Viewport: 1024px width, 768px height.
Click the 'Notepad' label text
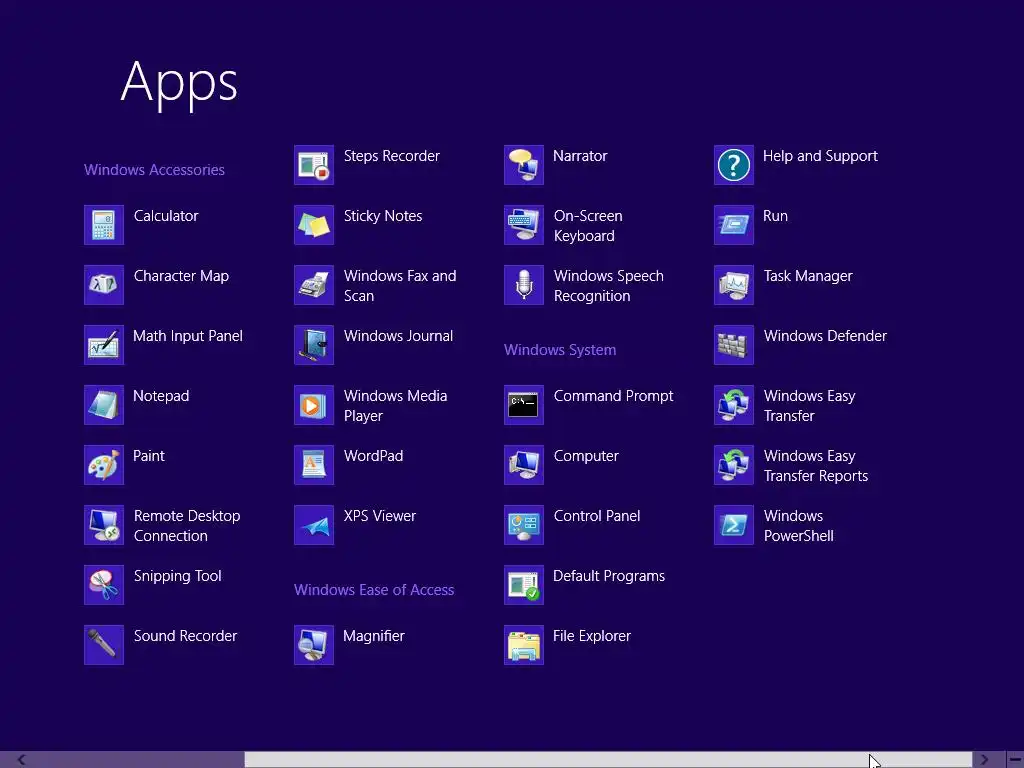[x=161, y=396]
